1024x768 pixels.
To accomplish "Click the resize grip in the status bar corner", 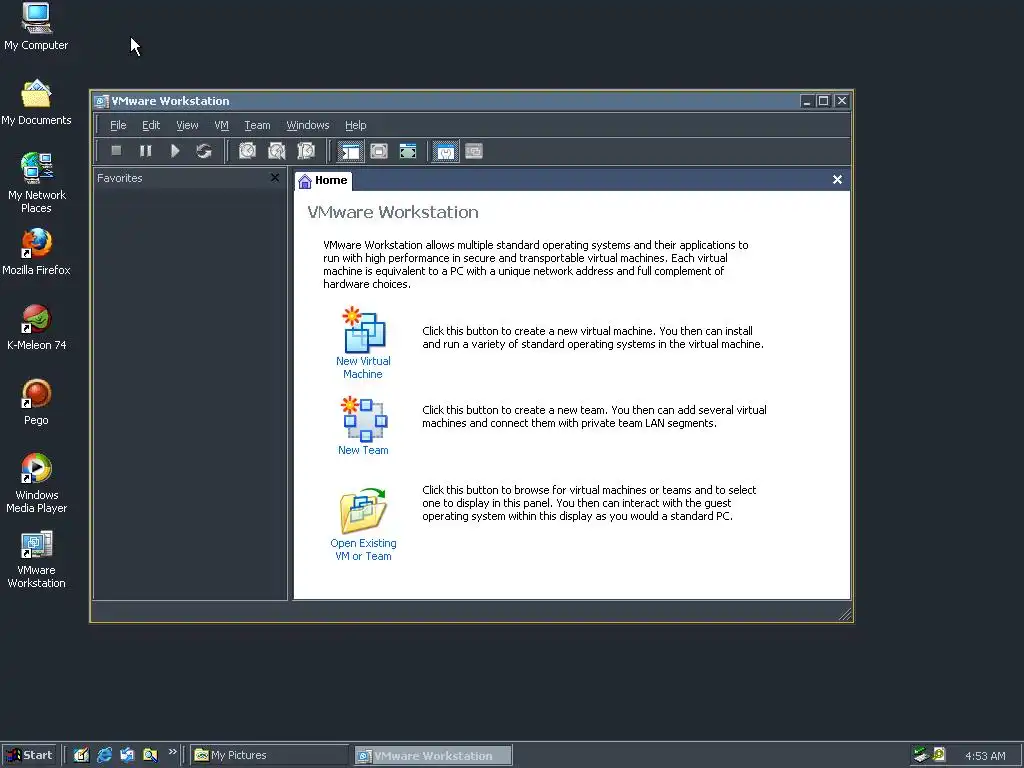I will [844, 613].
